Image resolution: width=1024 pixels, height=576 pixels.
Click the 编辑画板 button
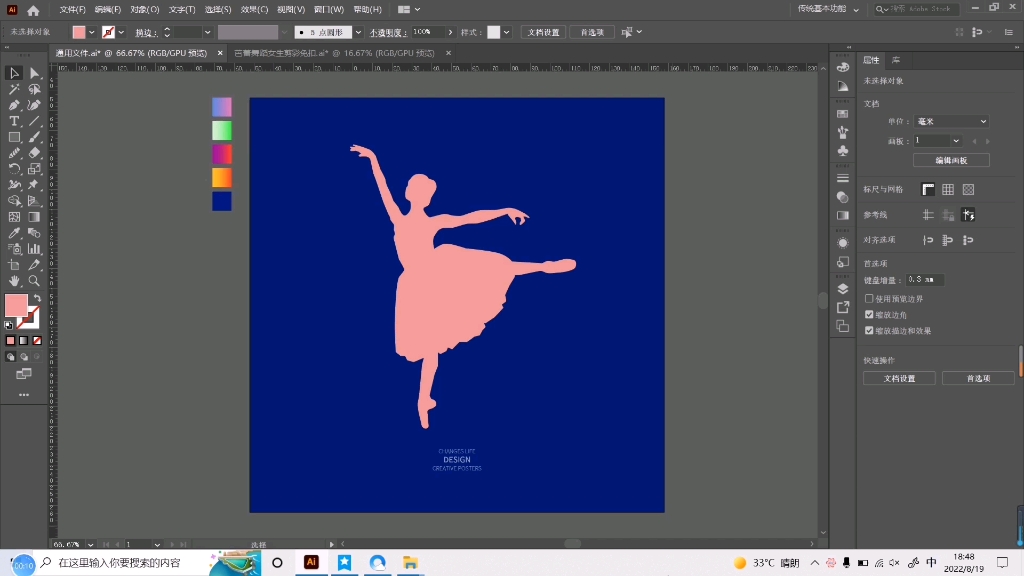pyautogui.click(x=950, y=160)
